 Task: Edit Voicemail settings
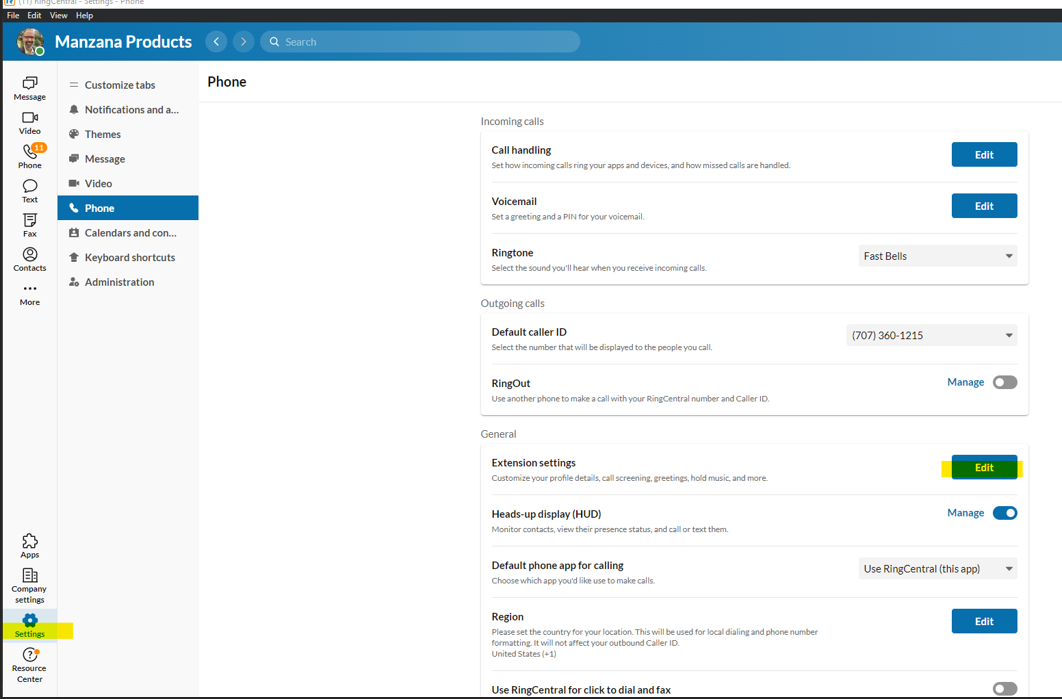984,206
